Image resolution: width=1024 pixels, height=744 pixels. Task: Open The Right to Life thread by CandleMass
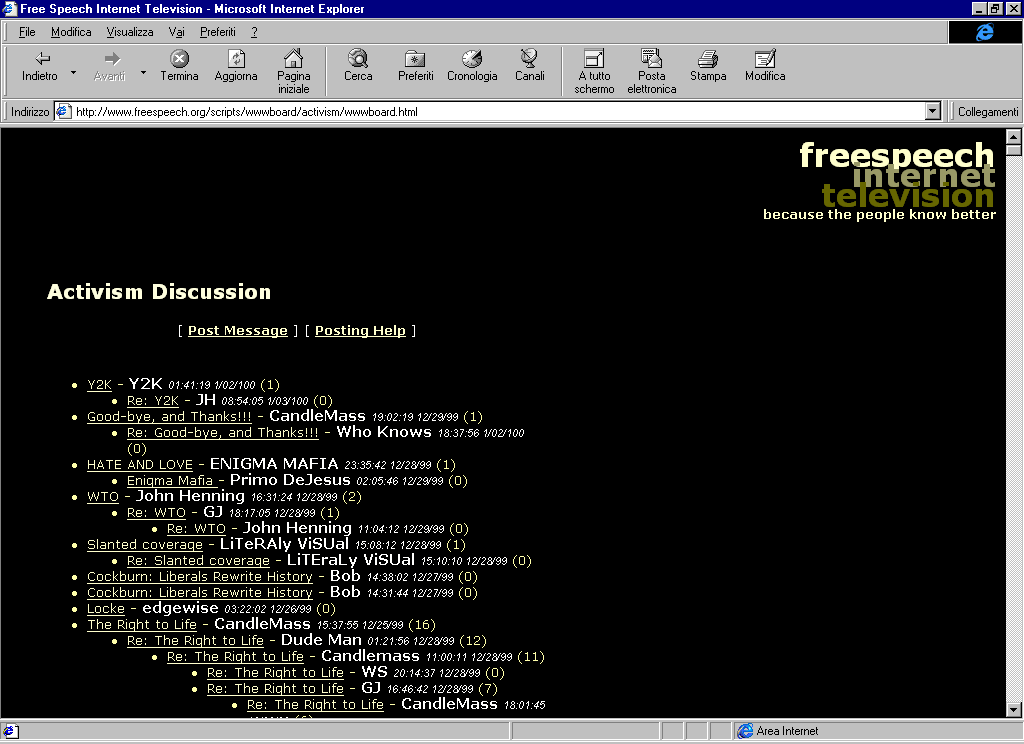142,624
